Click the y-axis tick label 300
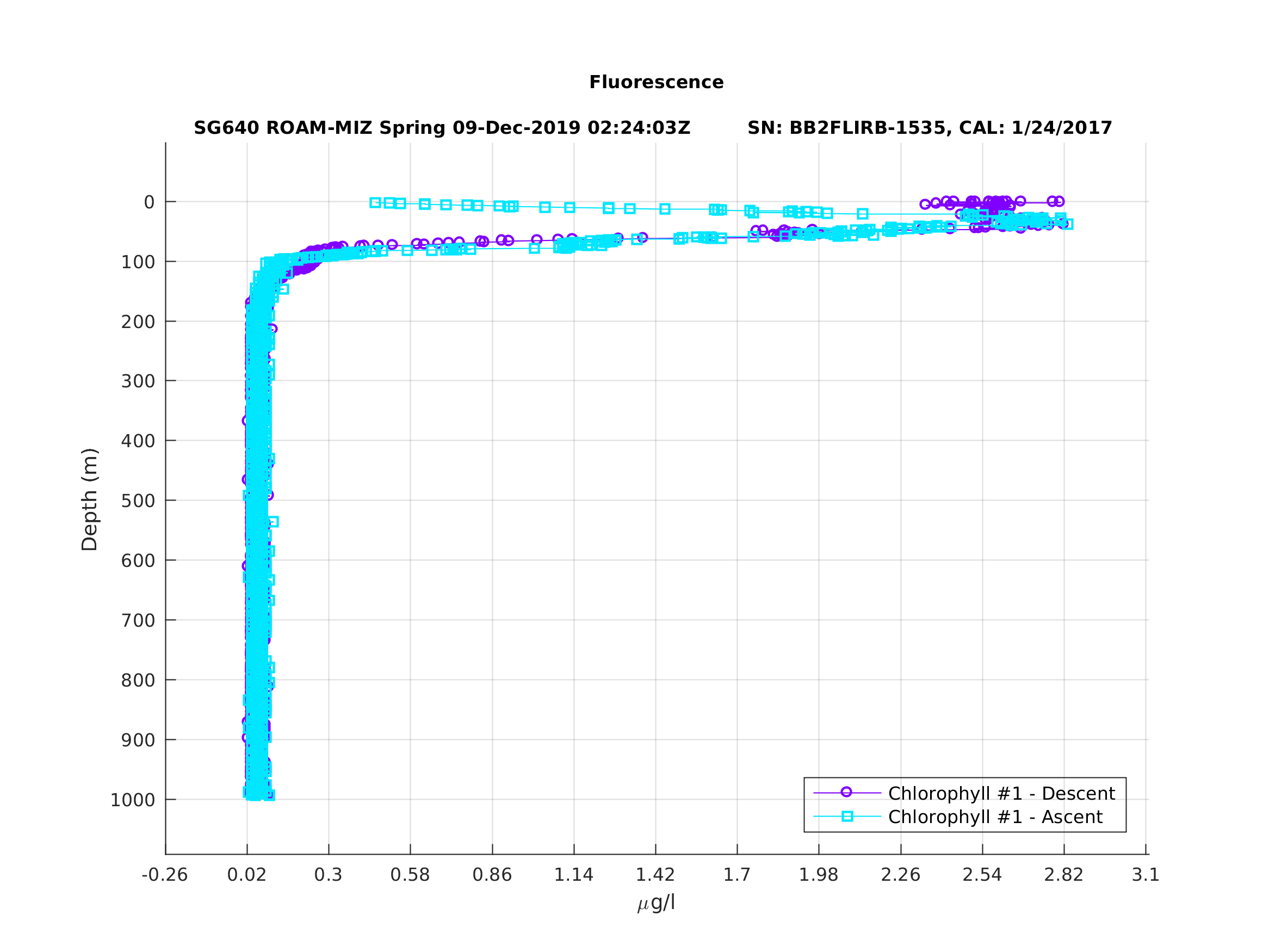Viewport: 1269px width, 952px height. [x=138, y=381]
